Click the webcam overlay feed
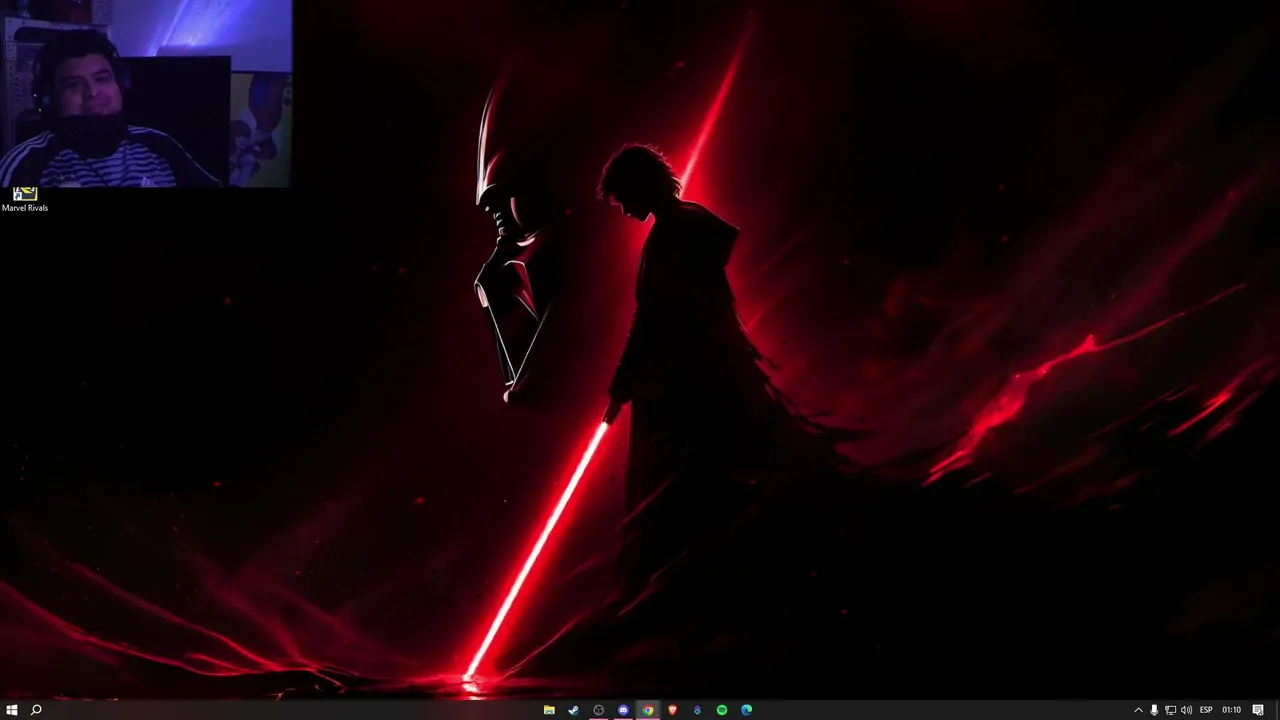 (x=146, y=94)
